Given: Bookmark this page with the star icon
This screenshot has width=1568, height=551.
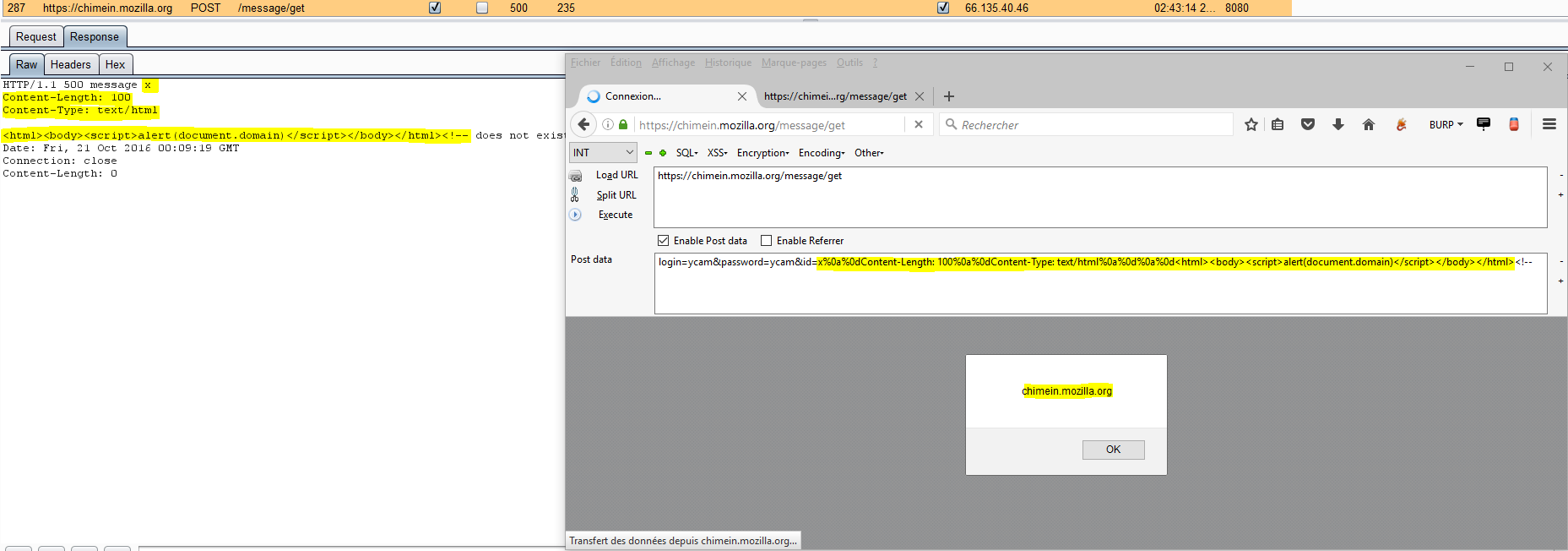Looking at the screenshot, I should 1251,124.
